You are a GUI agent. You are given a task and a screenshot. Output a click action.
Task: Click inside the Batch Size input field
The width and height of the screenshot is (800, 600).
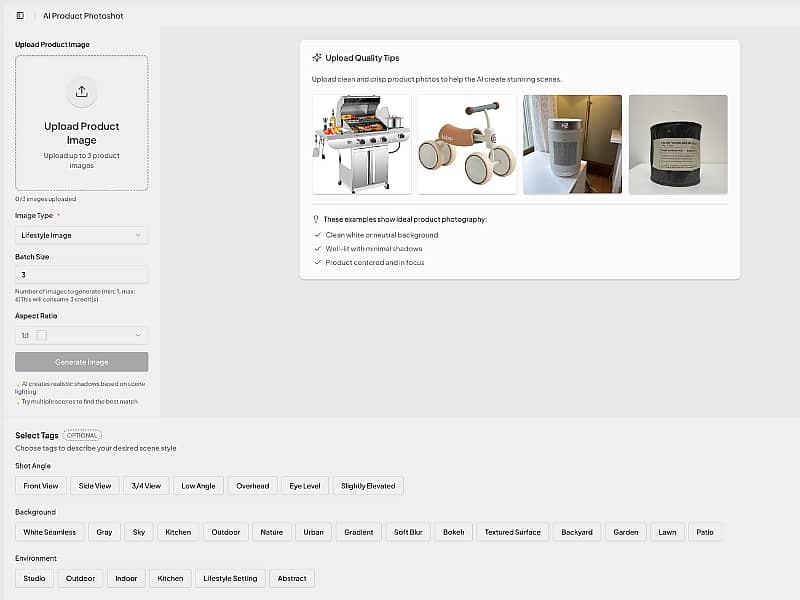81,274
